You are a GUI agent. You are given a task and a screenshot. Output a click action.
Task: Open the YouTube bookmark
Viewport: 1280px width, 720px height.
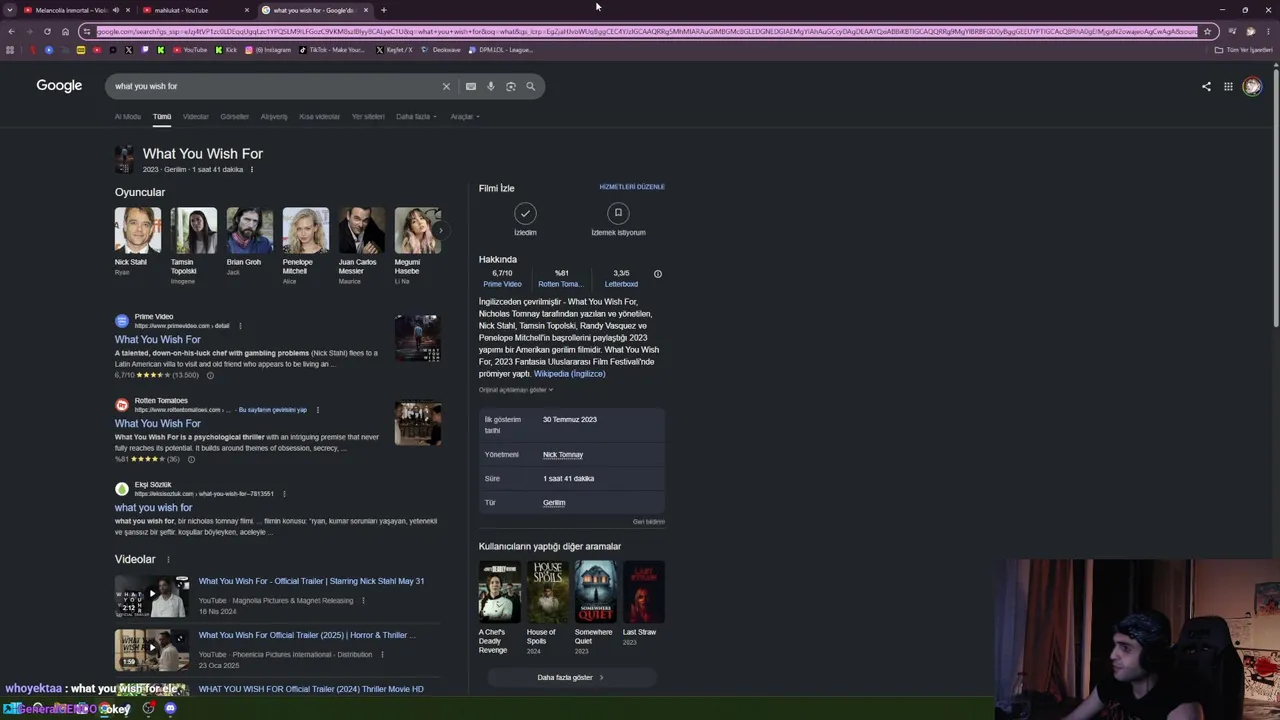[x=190, y=50]
